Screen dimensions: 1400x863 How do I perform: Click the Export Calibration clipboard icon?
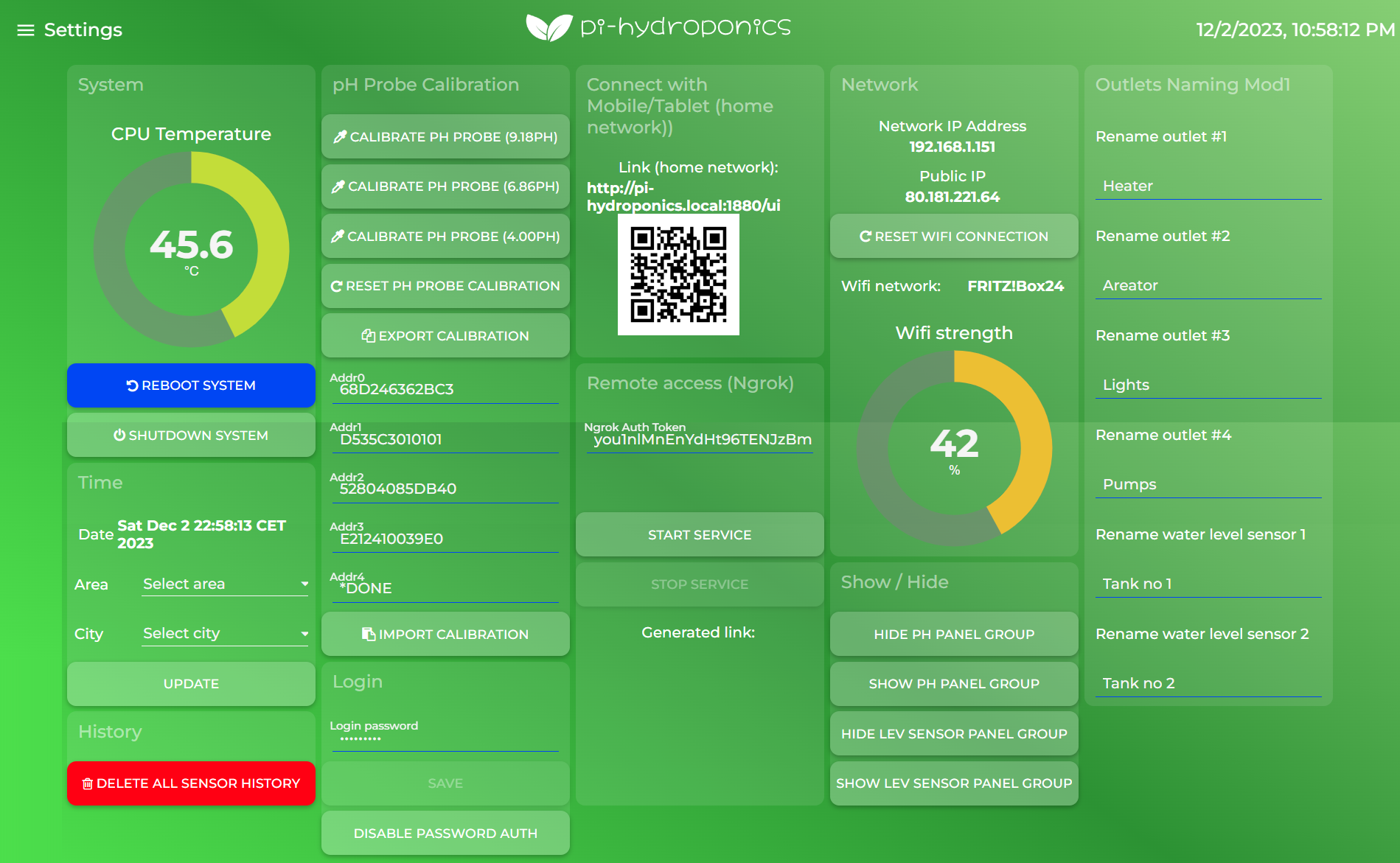point(368,336)
